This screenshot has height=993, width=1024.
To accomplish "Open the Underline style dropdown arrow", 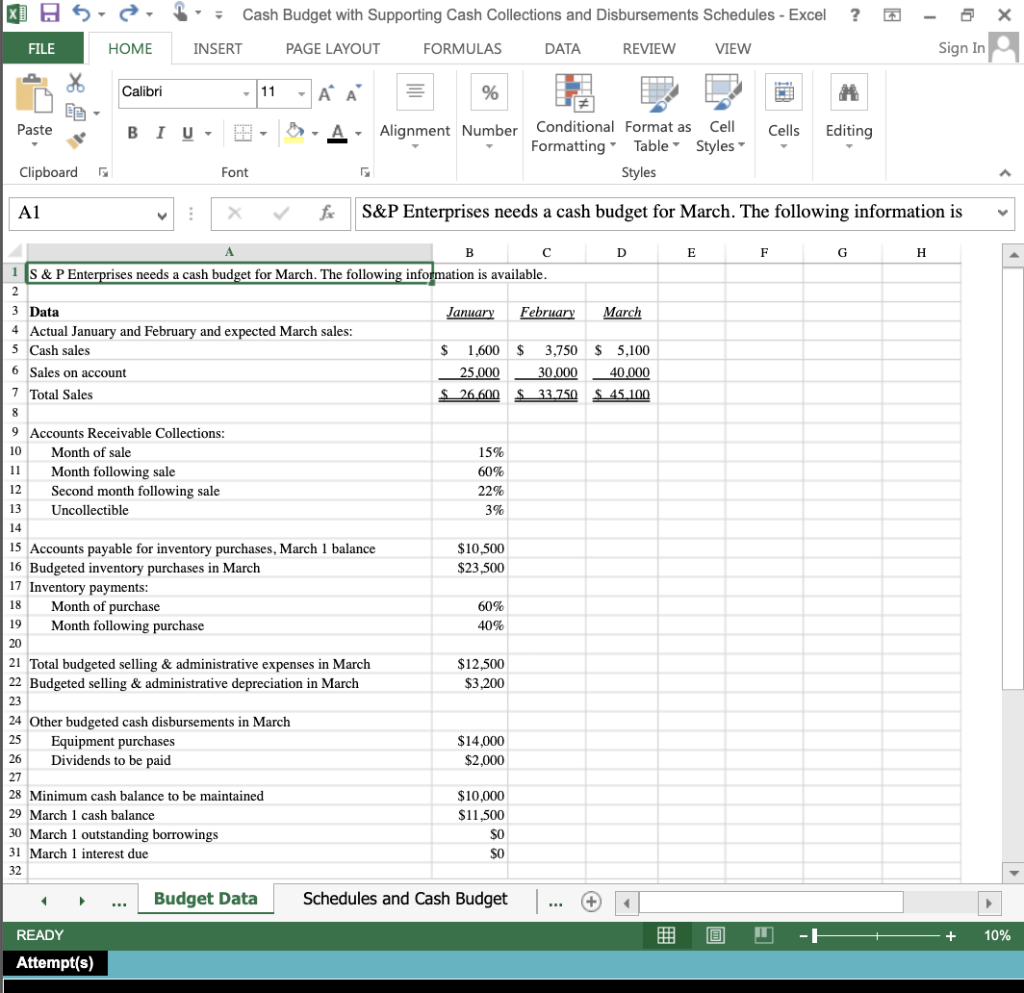I will pos(208,134).
